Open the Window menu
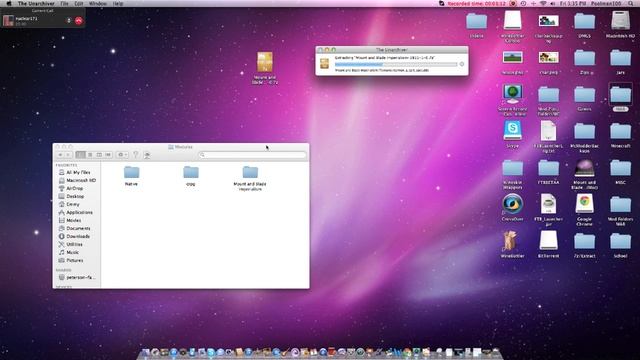The image size is (640, 360). pos(98,3)
